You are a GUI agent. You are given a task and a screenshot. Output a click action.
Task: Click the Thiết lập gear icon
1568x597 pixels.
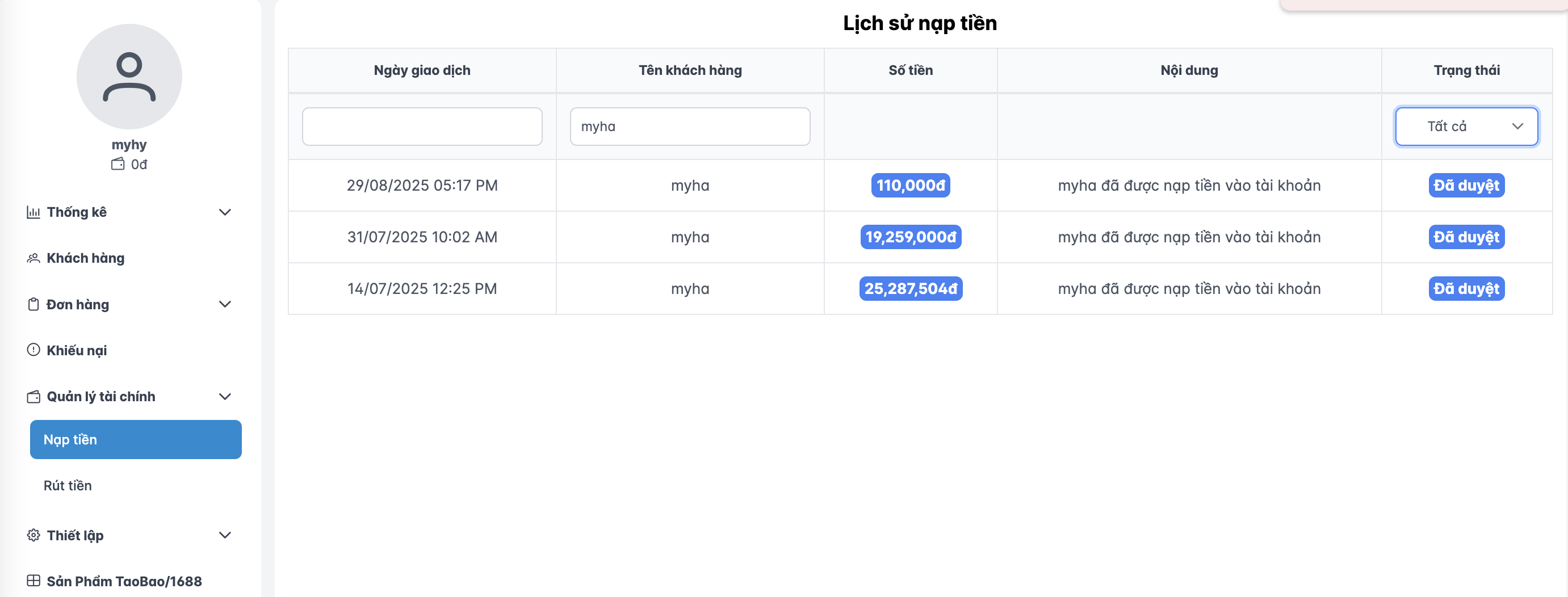coord(33,535)
